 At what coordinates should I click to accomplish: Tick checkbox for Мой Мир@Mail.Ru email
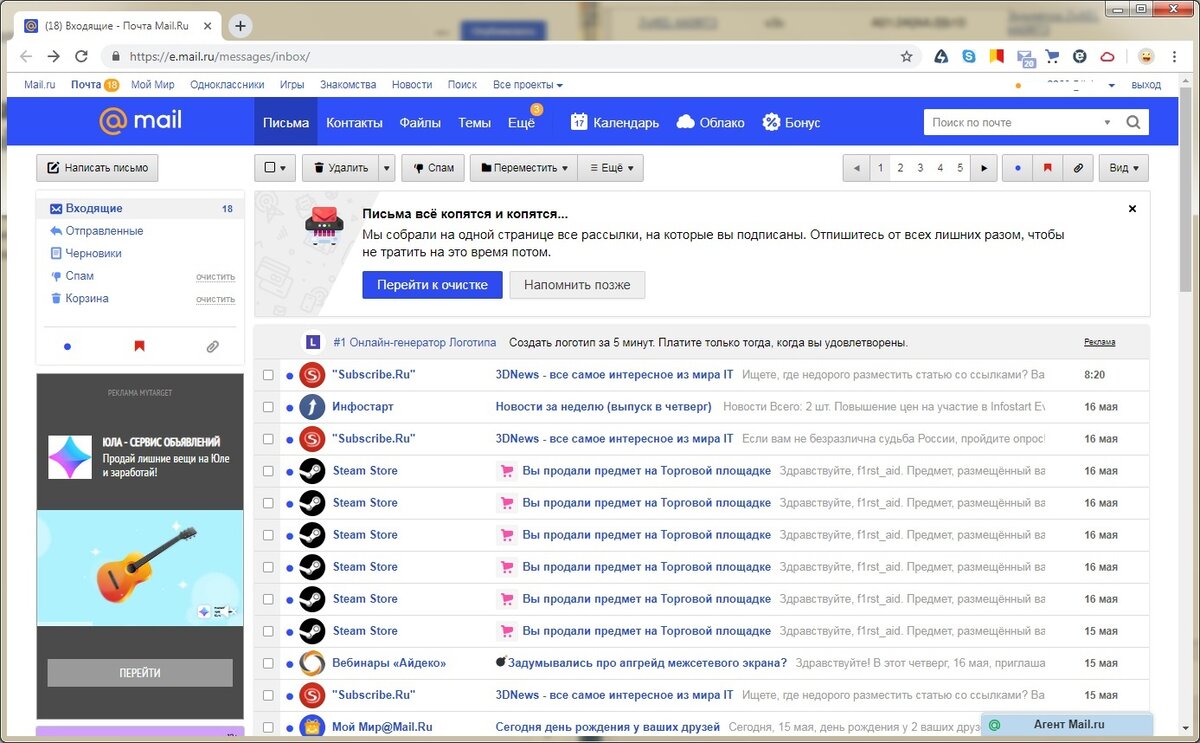(x=268, y=727)
